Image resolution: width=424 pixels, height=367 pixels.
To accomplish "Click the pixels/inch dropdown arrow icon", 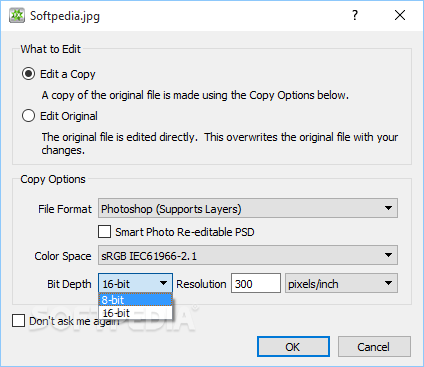I will click(x=388, y=283).
